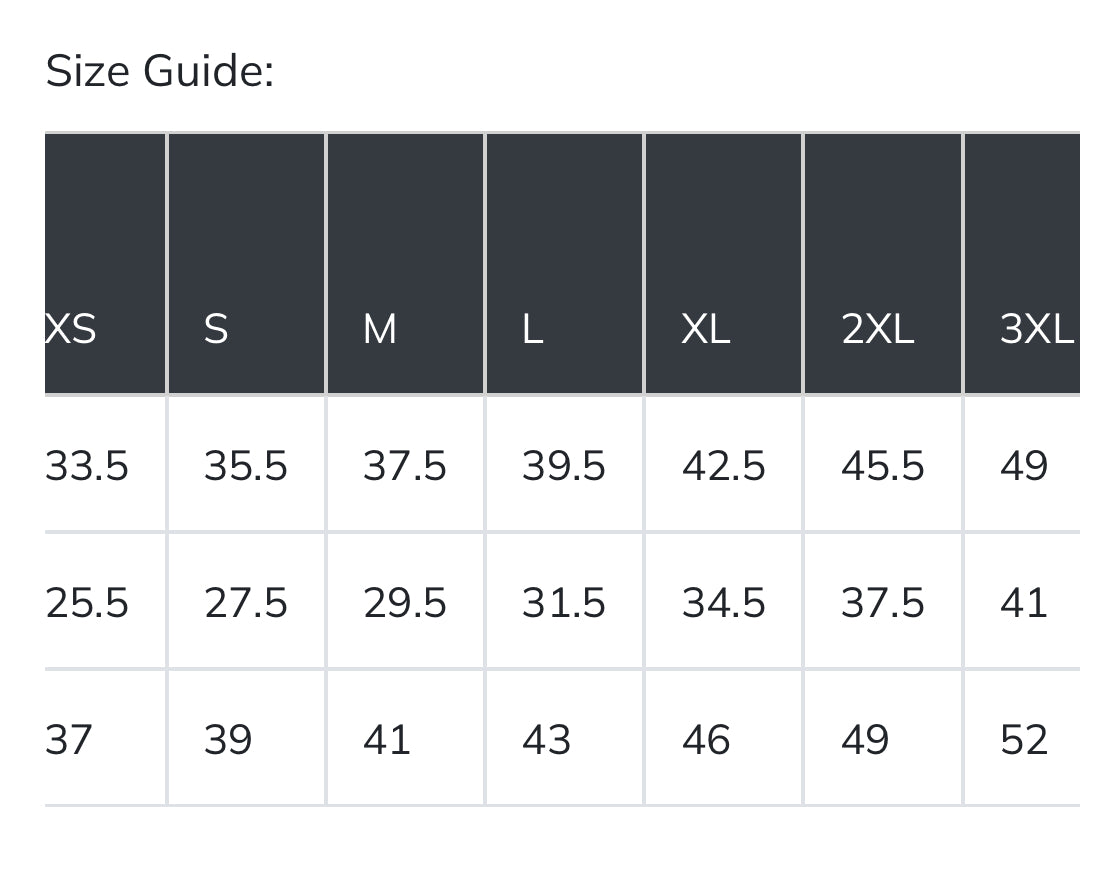The height and width of the screenshot is (894, 1116).
Task: Select the 25.5 cell under XS
Action: [x=88, y=603]
